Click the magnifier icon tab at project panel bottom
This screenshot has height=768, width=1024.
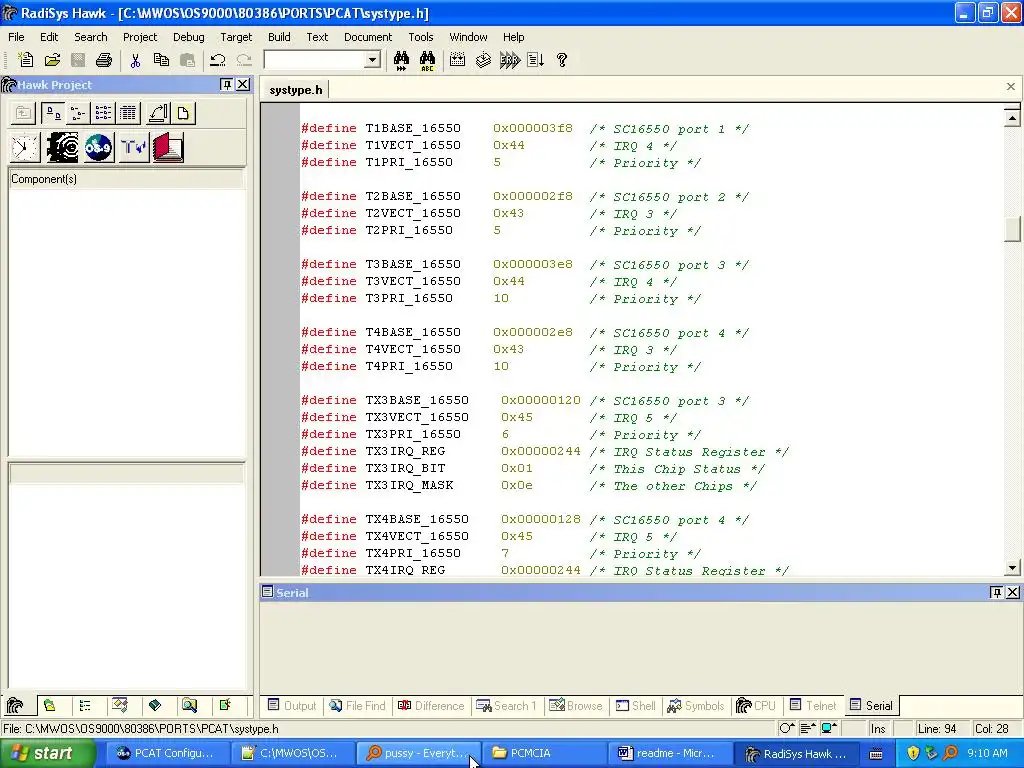[189, 705]
